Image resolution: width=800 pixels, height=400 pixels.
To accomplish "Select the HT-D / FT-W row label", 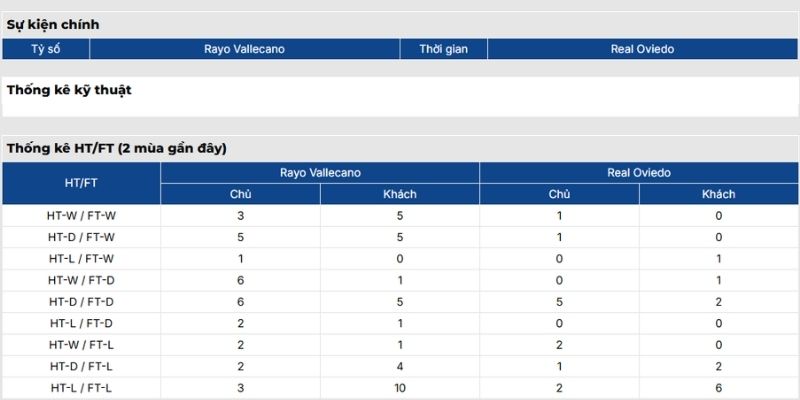I will click(x=81, y=237).
